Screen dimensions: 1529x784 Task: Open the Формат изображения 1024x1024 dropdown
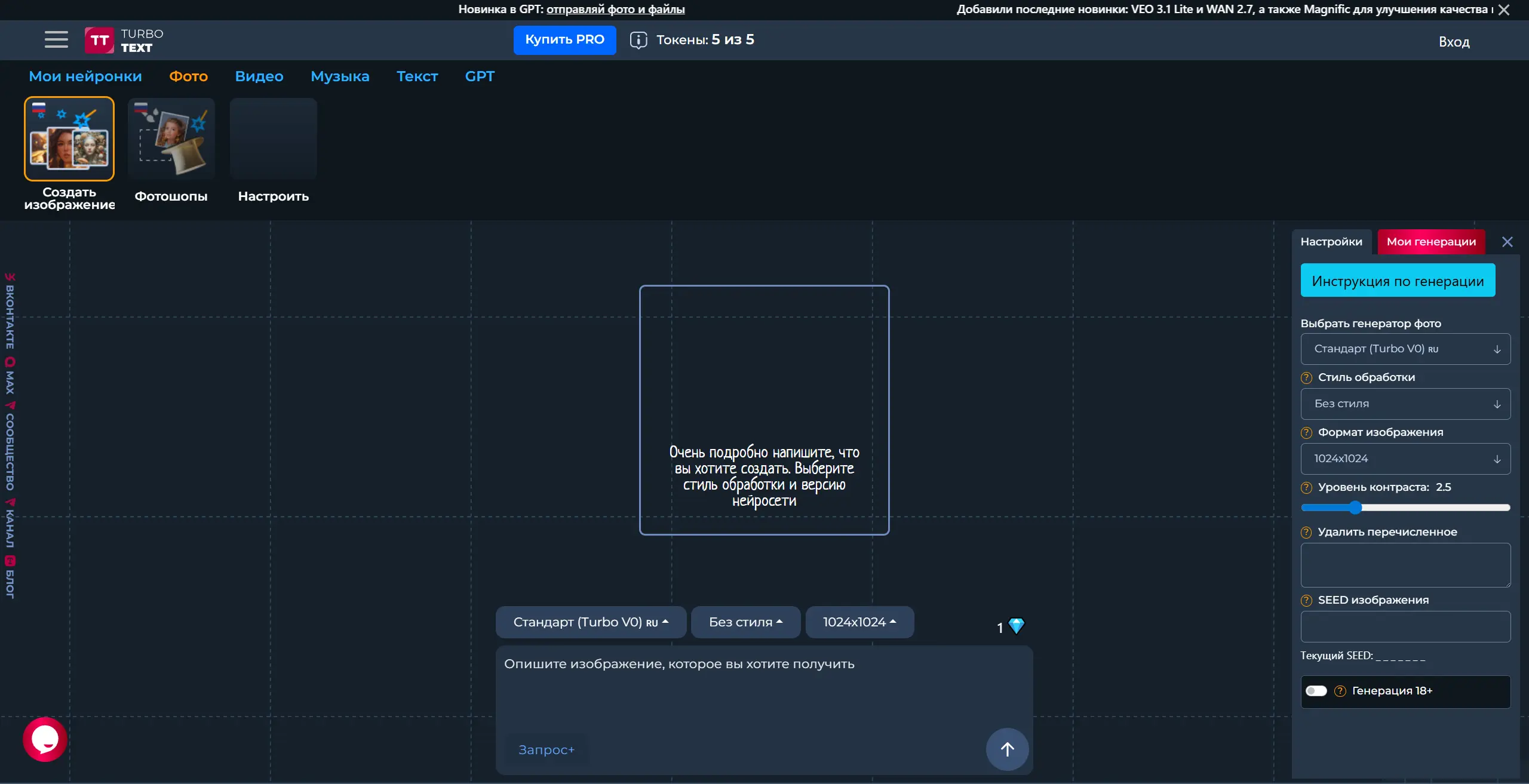coord(1405,459)
